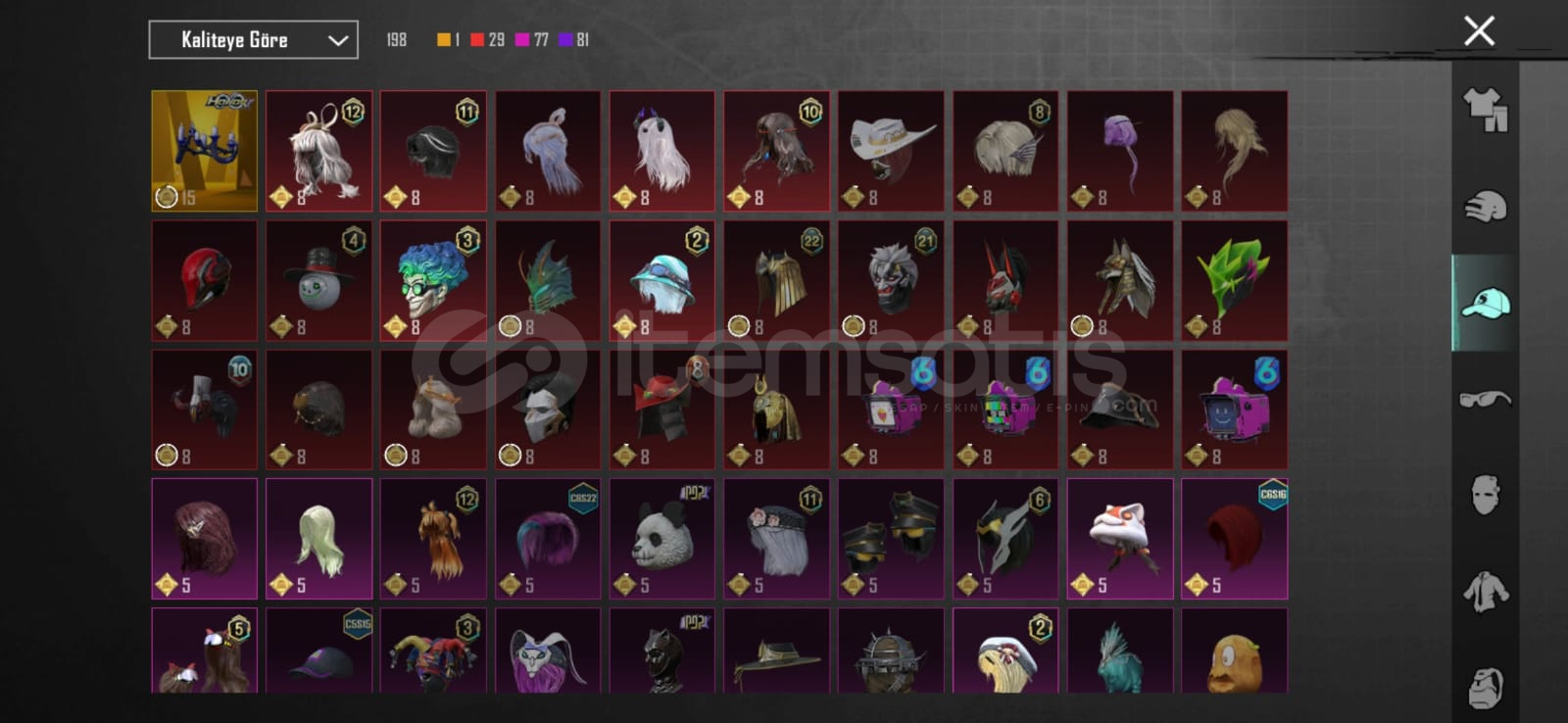Open the face mask category icon
This screenshot has width=1568, height=723.
1486,495
